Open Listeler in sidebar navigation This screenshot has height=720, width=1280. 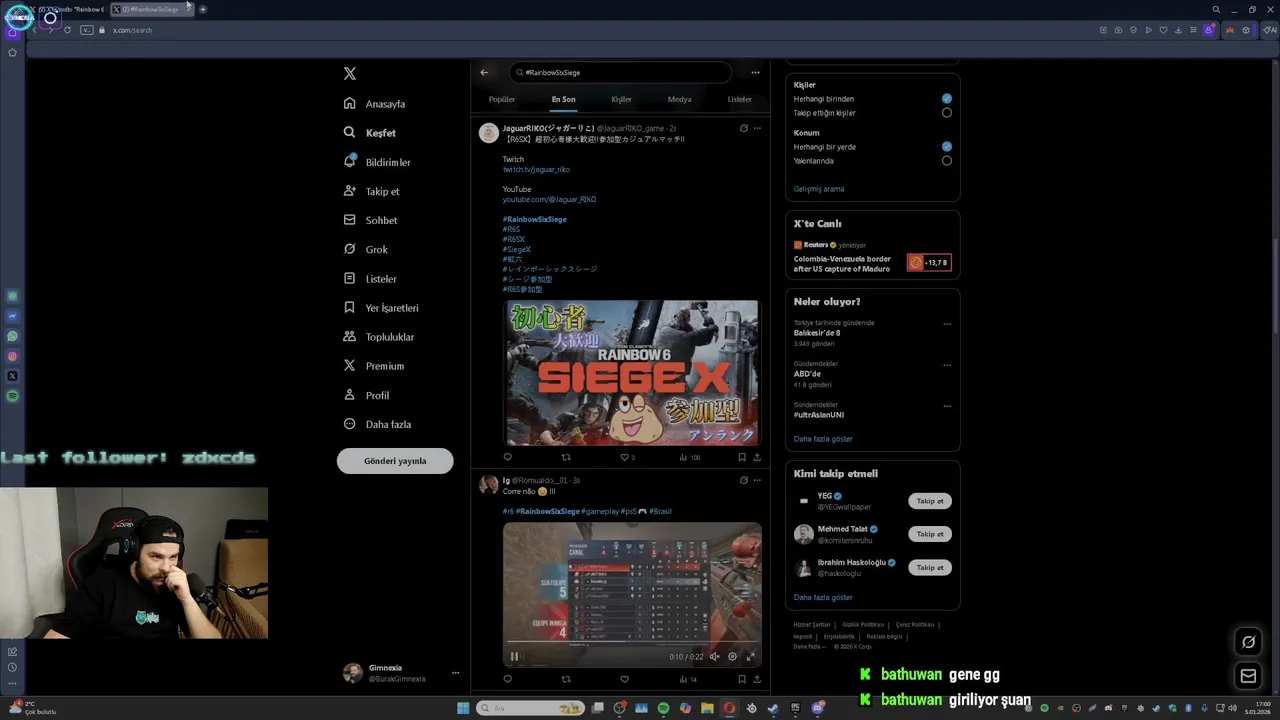click(x=370, y=279)
